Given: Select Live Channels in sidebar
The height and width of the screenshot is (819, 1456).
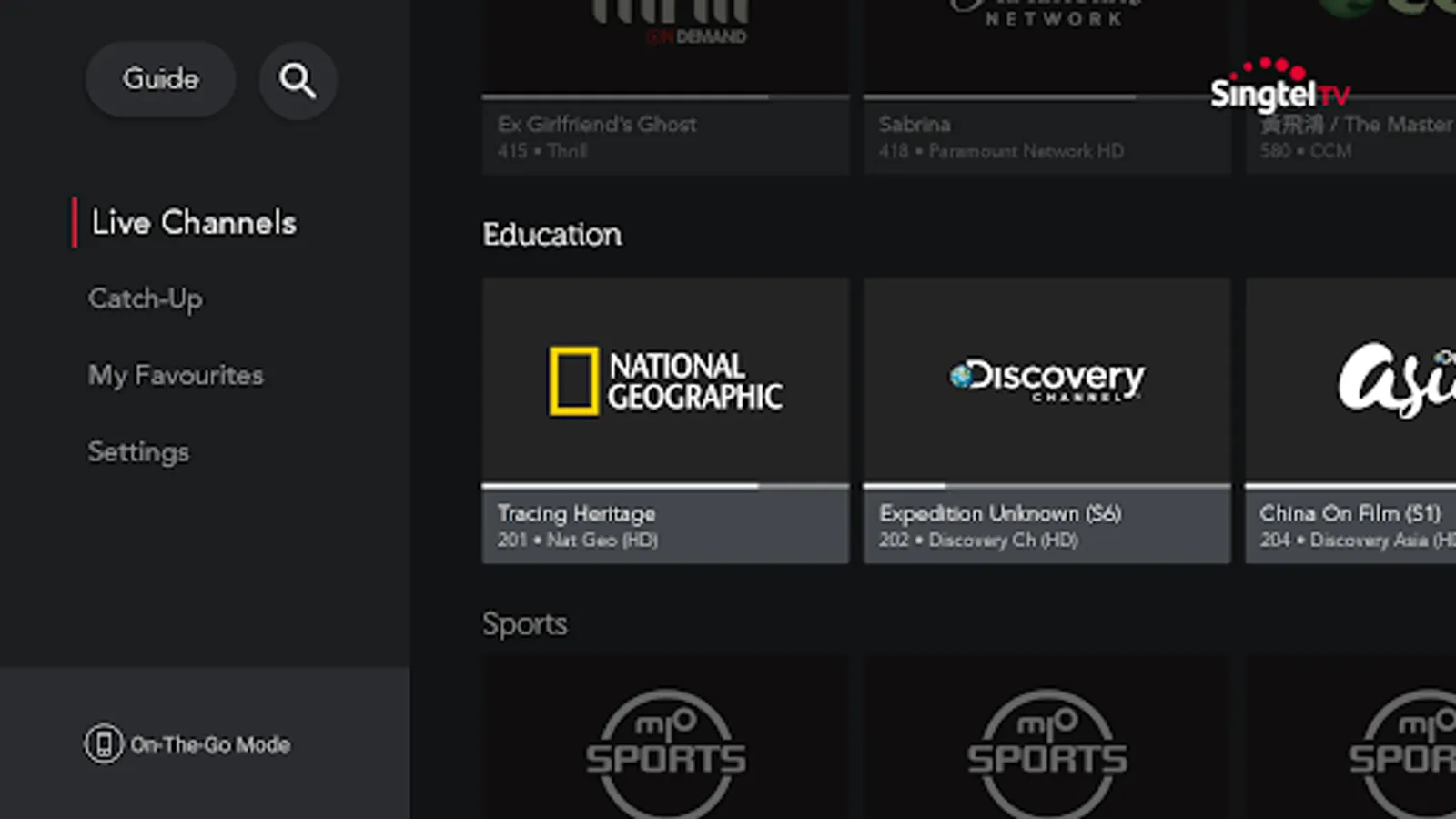Looking at the screenshot, I should [194, 223].
